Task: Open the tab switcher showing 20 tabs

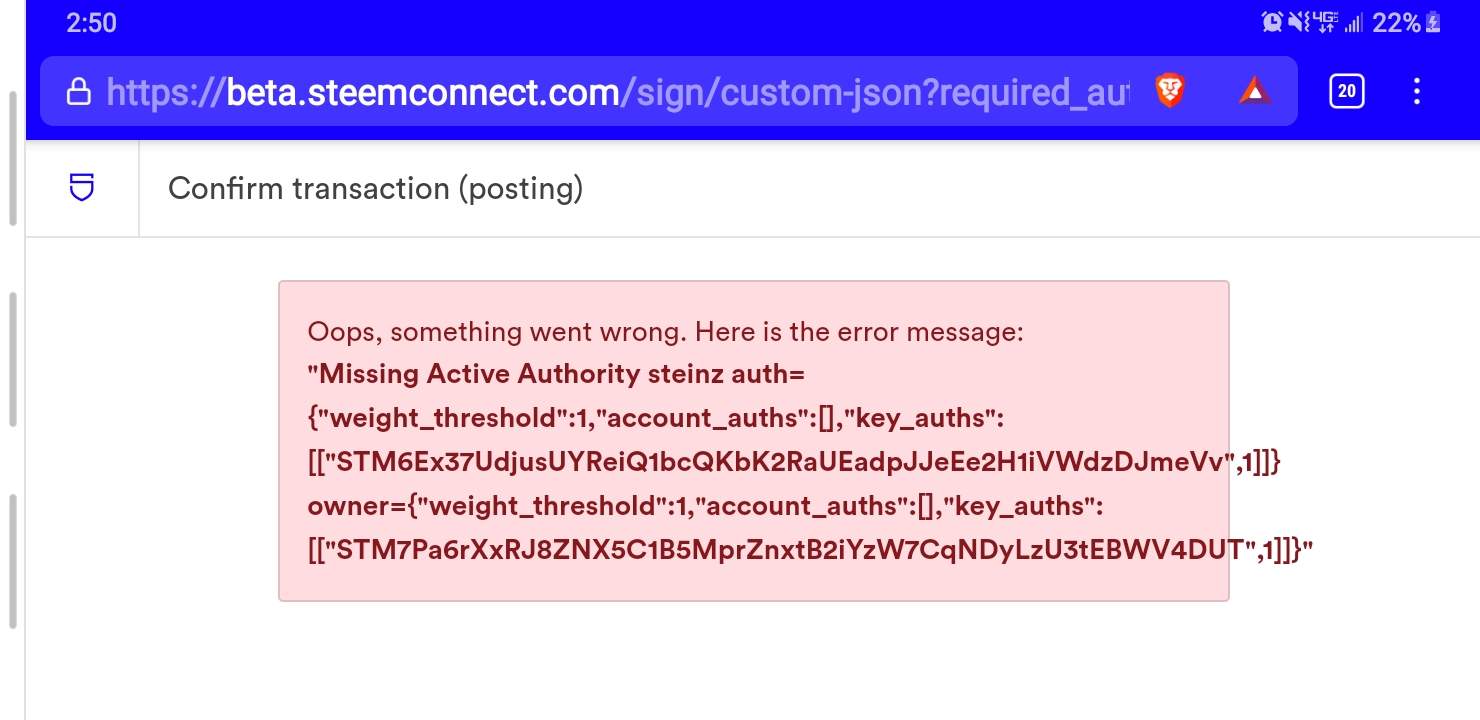Action: (x=1346, y=92)
